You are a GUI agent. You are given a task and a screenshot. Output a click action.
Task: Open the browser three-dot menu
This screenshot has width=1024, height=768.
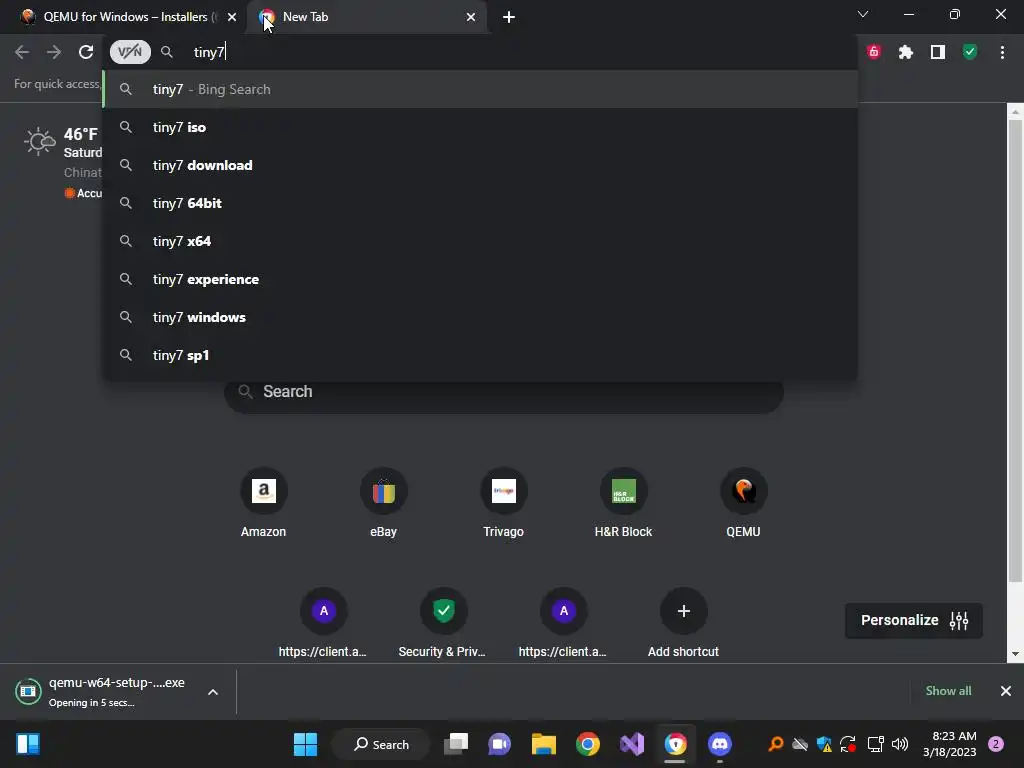click(1002, 52)
